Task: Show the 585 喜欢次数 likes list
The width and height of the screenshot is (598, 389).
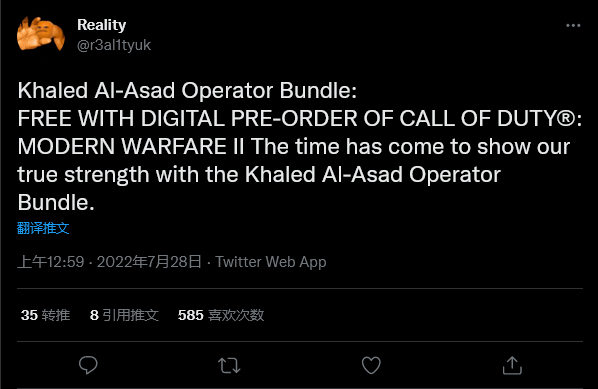Action: click(x=221, y=315)
